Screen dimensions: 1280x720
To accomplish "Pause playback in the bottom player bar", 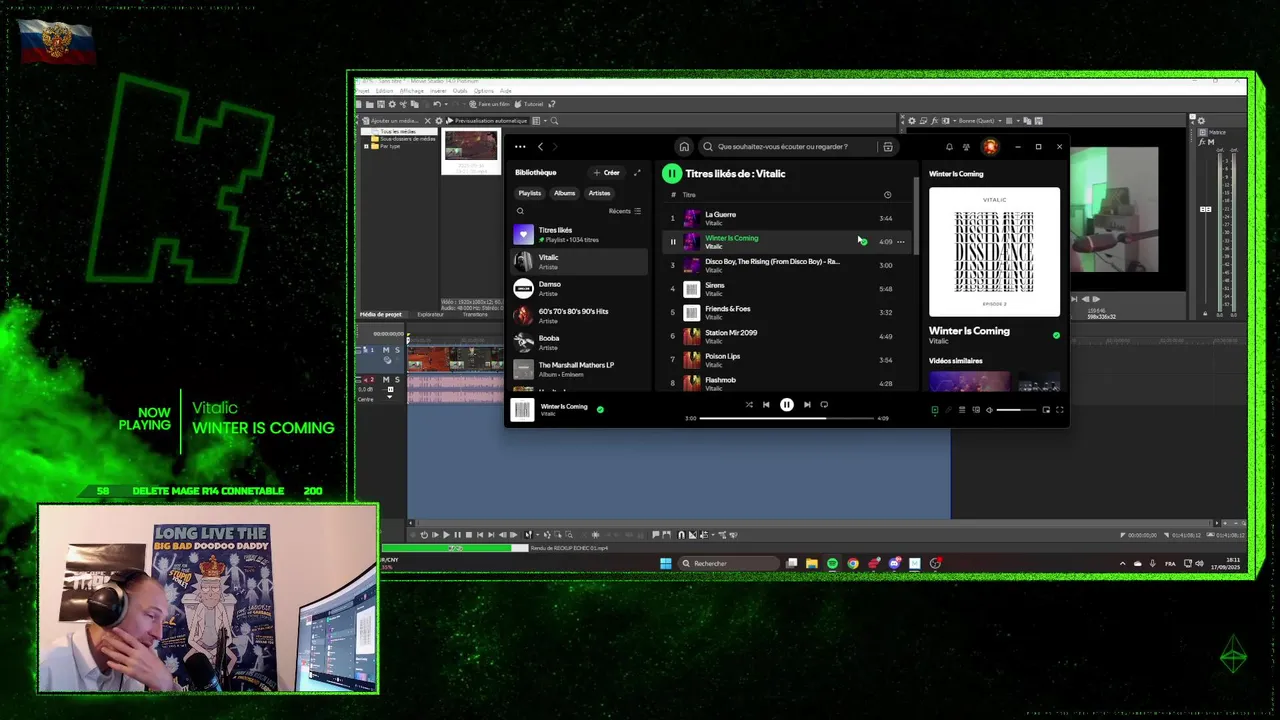I will click(x=787, y=405).
